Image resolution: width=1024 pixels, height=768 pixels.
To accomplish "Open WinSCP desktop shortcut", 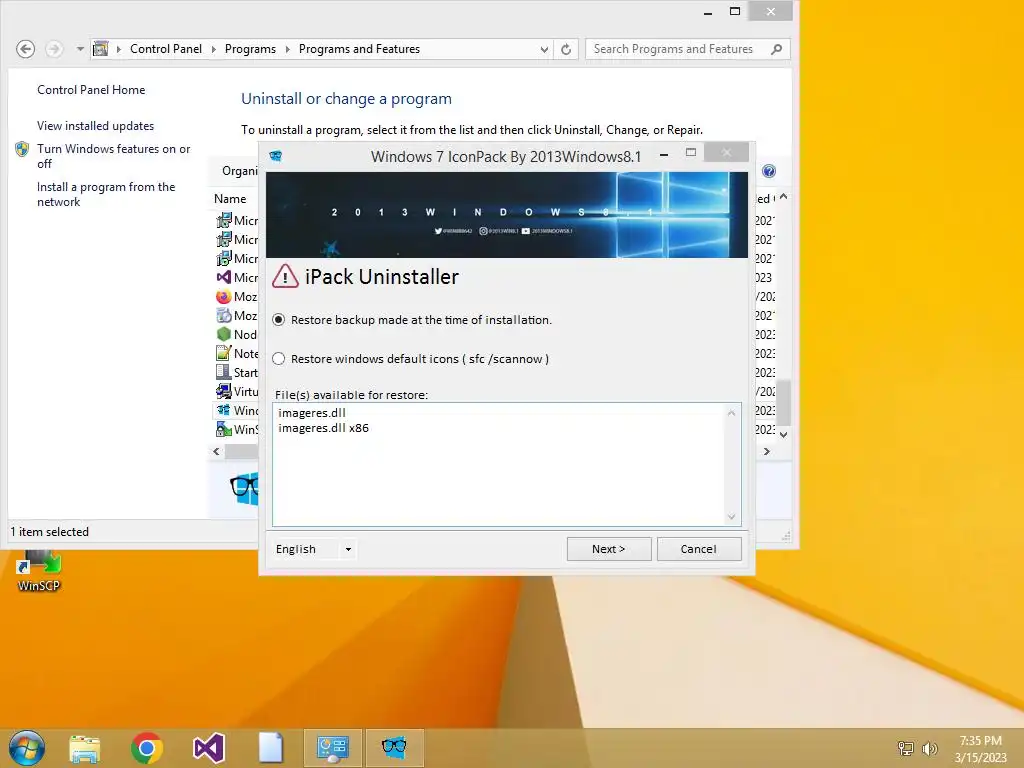I will pos(39,572).
